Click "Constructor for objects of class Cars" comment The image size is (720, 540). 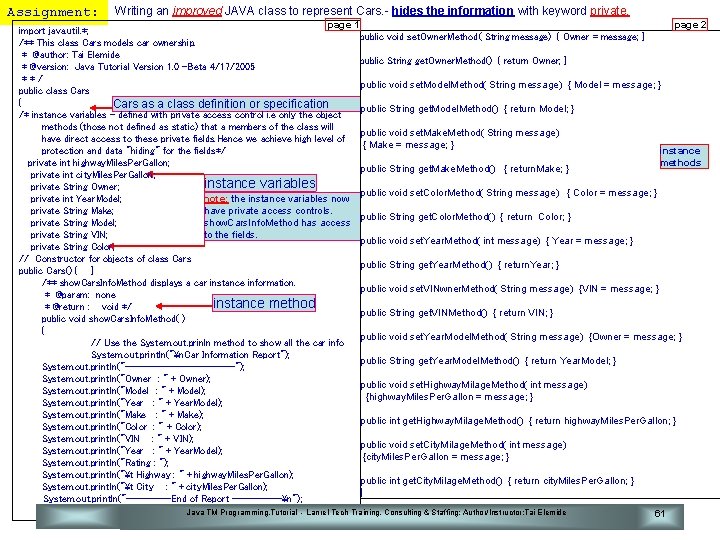[x=105, y=259]
